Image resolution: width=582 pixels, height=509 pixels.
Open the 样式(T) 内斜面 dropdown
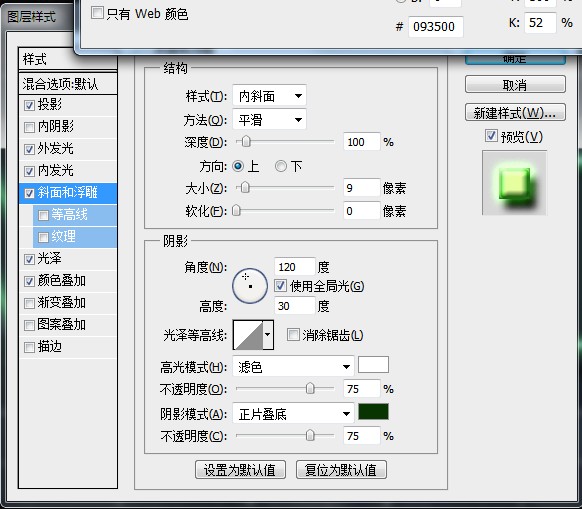[x=269, y=96]
